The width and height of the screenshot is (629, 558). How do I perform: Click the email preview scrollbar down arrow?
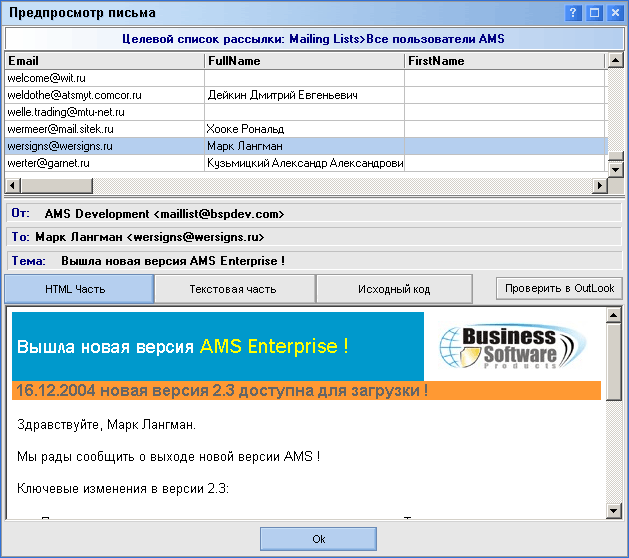click(614, 511)
